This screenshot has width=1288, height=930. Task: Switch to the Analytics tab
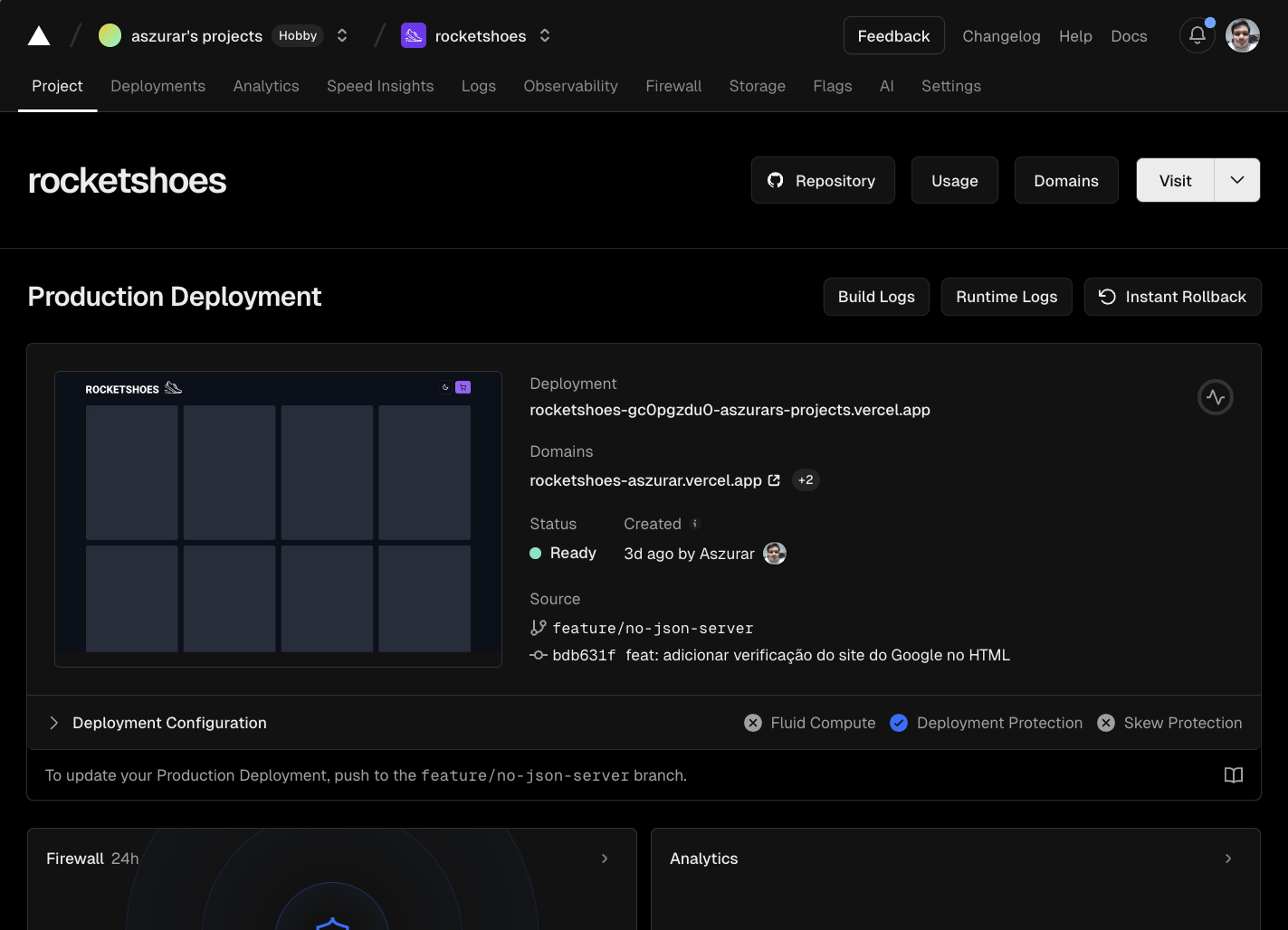point(266,86)
